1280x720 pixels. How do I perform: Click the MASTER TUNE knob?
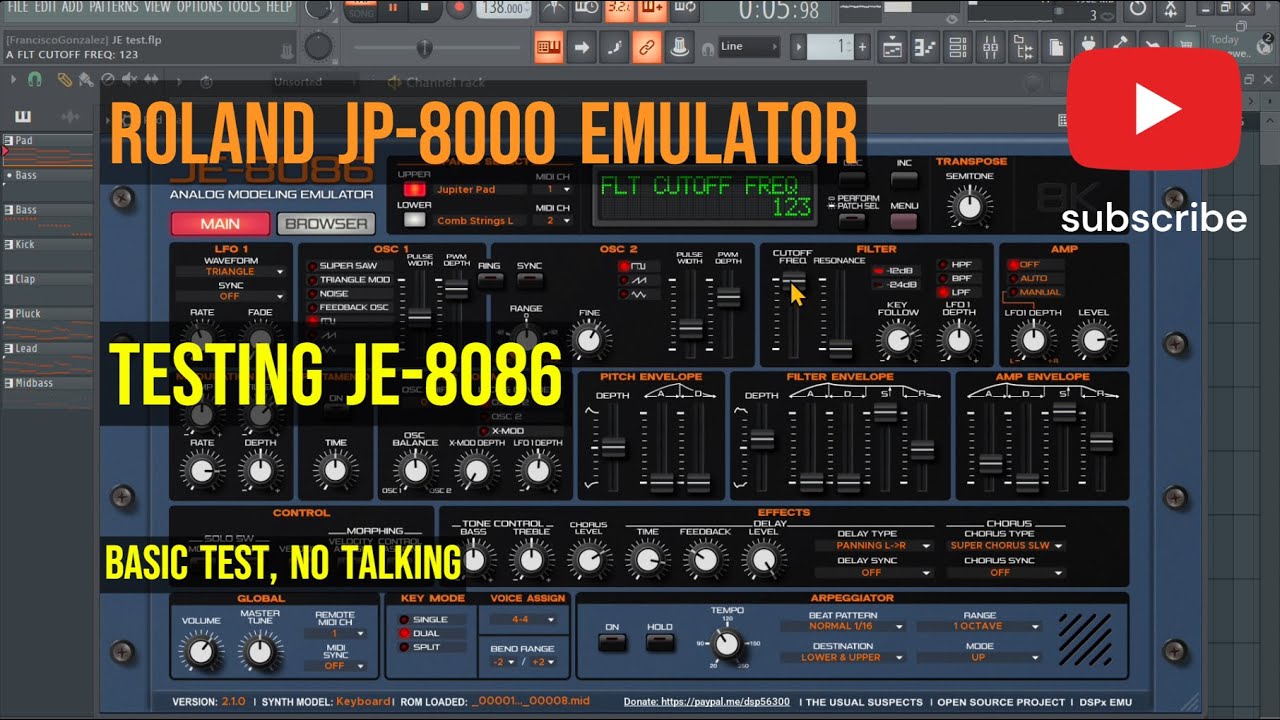click(259, 652)
